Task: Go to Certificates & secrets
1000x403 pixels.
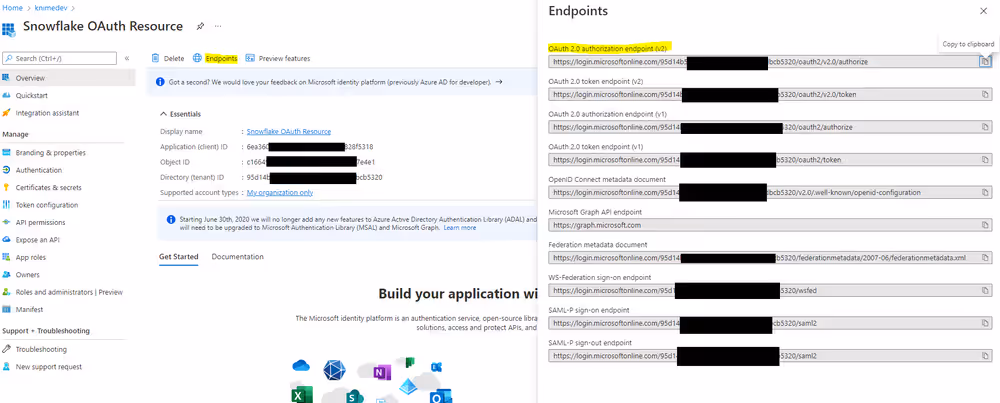Action: pyautogui.click(x=48, y=187)
